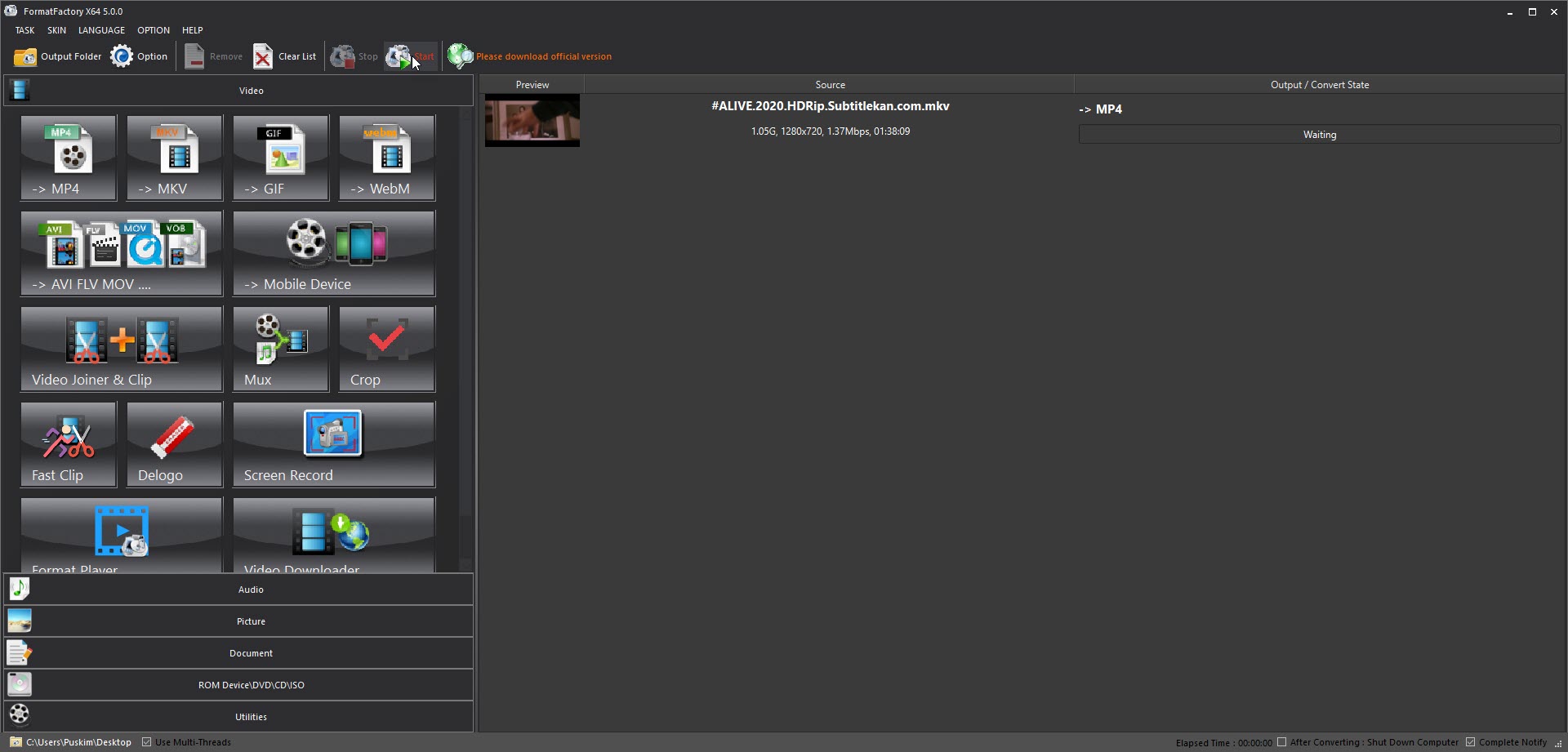
Task: Click the Remove toolbar button
Action: coord(214,56)
